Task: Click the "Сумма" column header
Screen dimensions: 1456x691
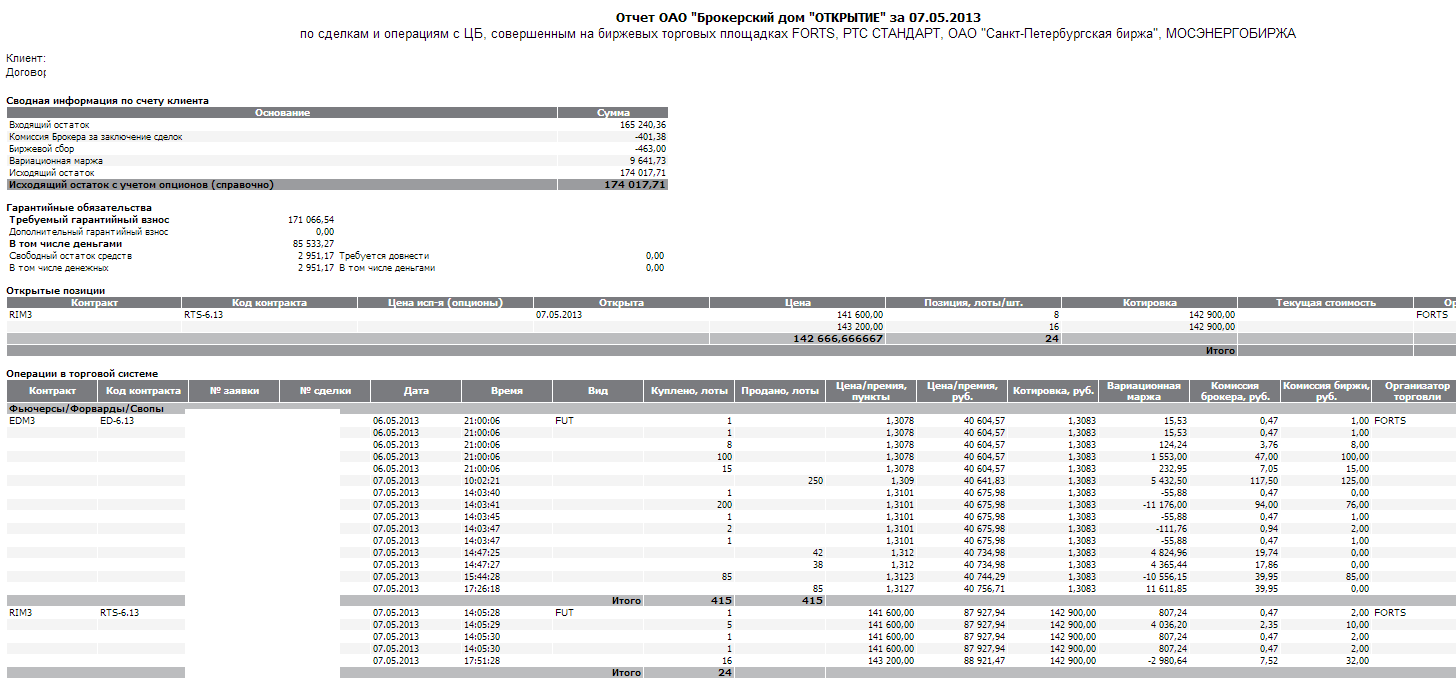Action: [612, 113]
